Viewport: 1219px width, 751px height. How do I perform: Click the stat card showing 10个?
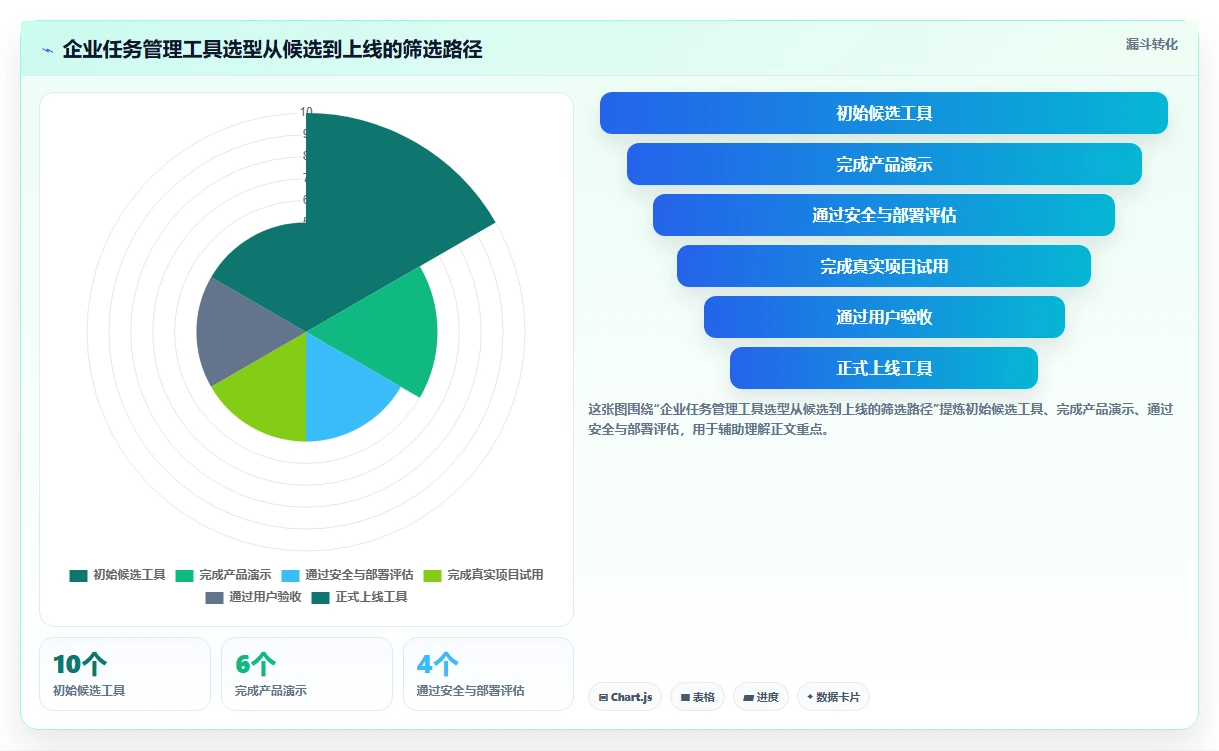pyautogui.click(x=125, y=674)
